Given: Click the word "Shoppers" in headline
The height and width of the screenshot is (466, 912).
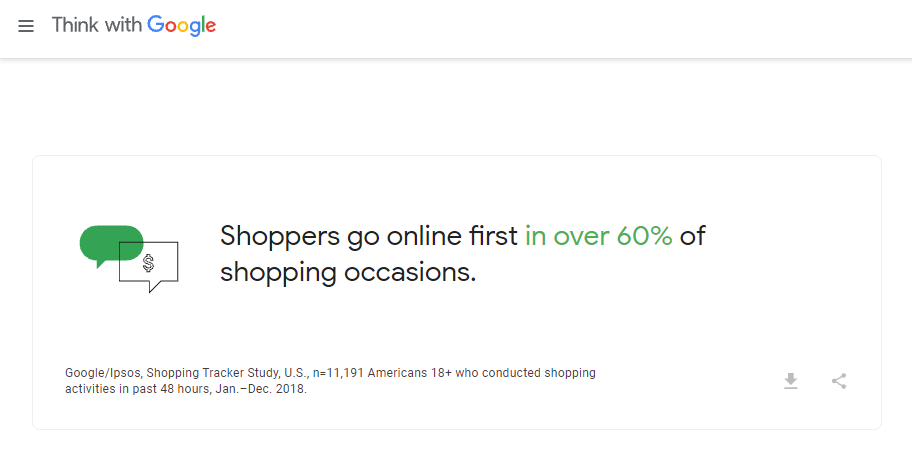Looking at the screenshot, I should [280, 237].
